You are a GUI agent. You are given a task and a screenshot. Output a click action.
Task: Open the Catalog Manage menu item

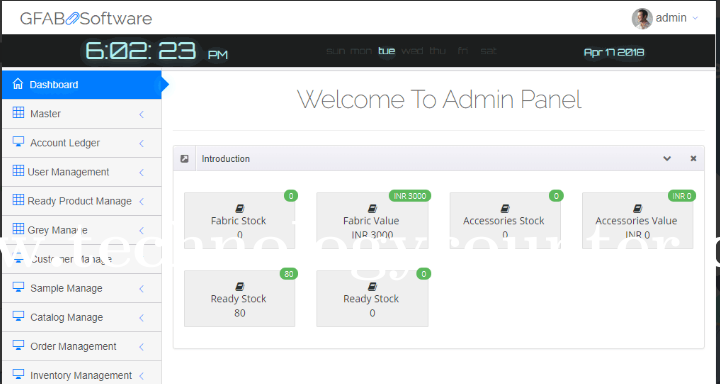pos(82,317)
